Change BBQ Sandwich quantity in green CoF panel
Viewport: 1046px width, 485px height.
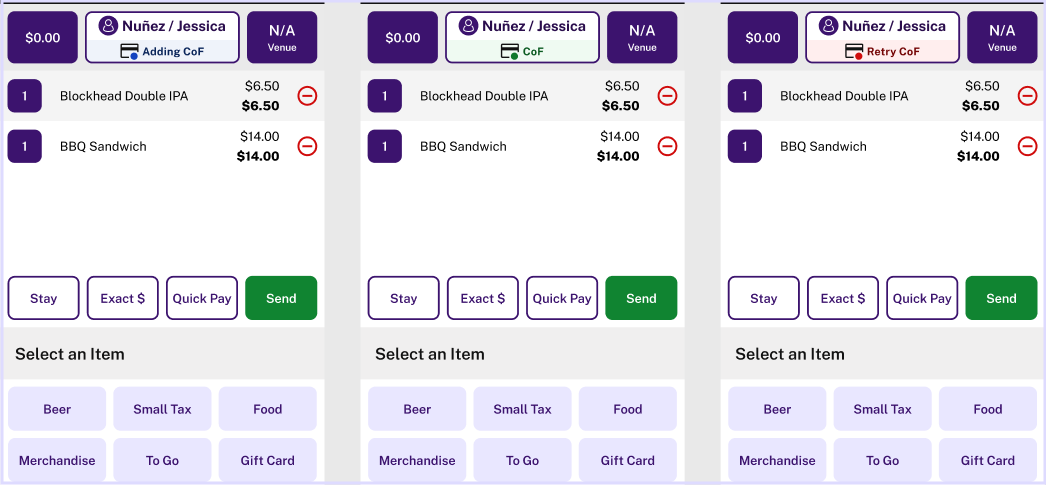(x=385, y=146)
